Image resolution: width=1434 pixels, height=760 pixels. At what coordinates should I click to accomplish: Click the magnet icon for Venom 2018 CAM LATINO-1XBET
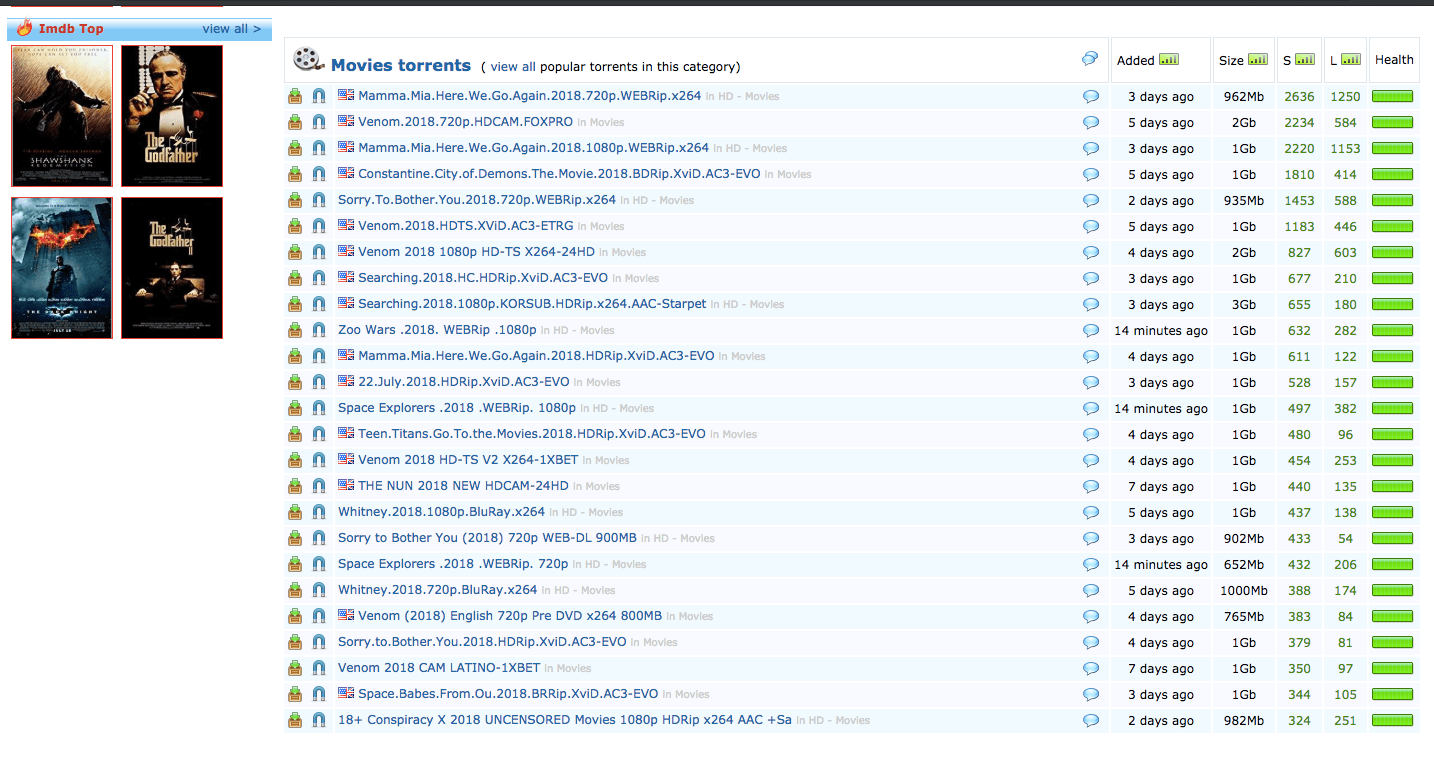click(319, 668)
